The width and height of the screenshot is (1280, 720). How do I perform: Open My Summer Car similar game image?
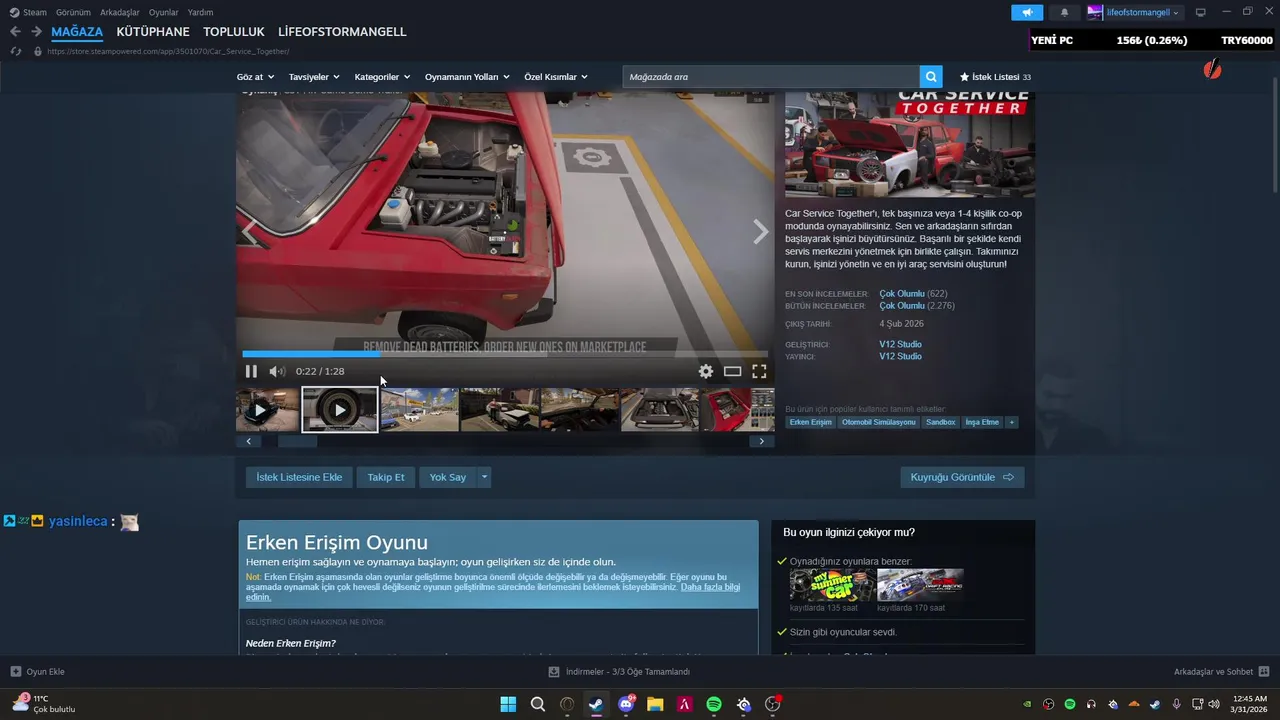(832, 585)
